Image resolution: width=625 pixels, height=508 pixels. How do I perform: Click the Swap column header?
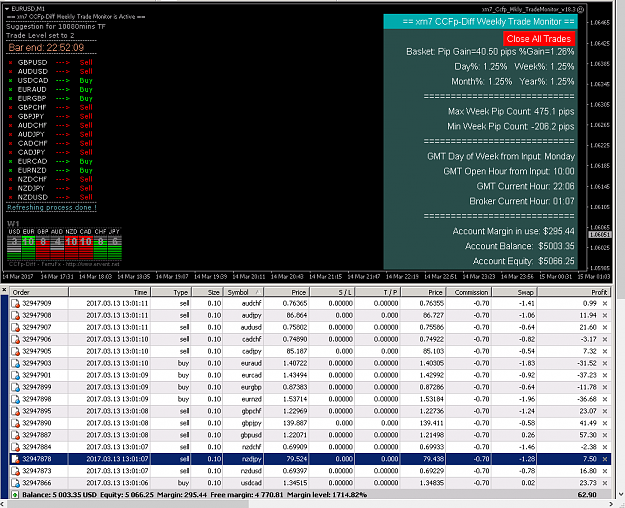pos(514,292)
